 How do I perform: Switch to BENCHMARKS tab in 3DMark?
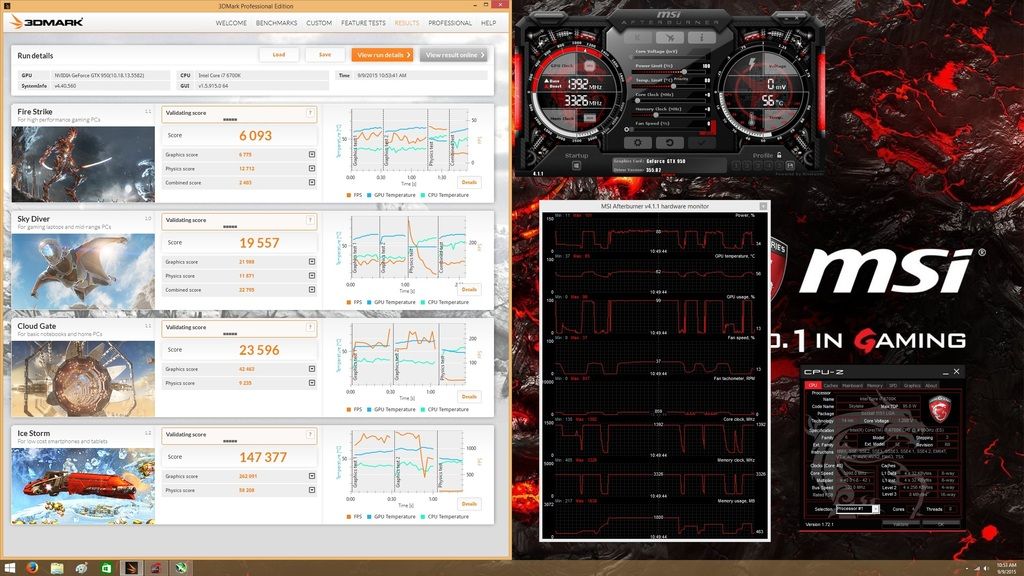(x=275, y=22)
